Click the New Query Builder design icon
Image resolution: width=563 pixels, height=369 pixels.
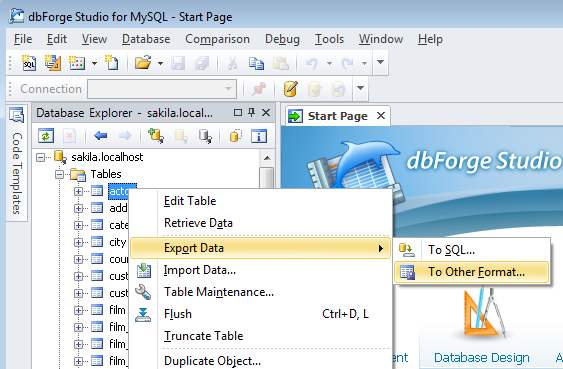point(52,63)
